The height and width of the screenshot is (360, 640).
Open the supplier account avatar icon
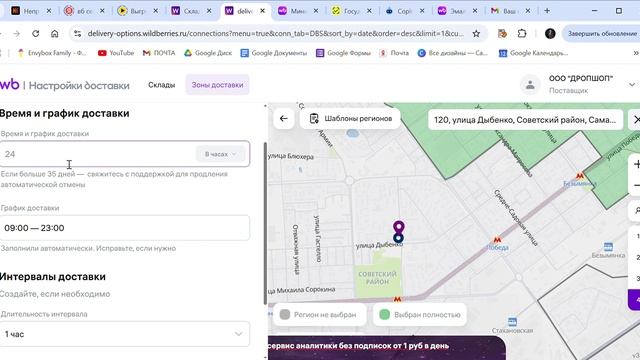coord(530,85)
